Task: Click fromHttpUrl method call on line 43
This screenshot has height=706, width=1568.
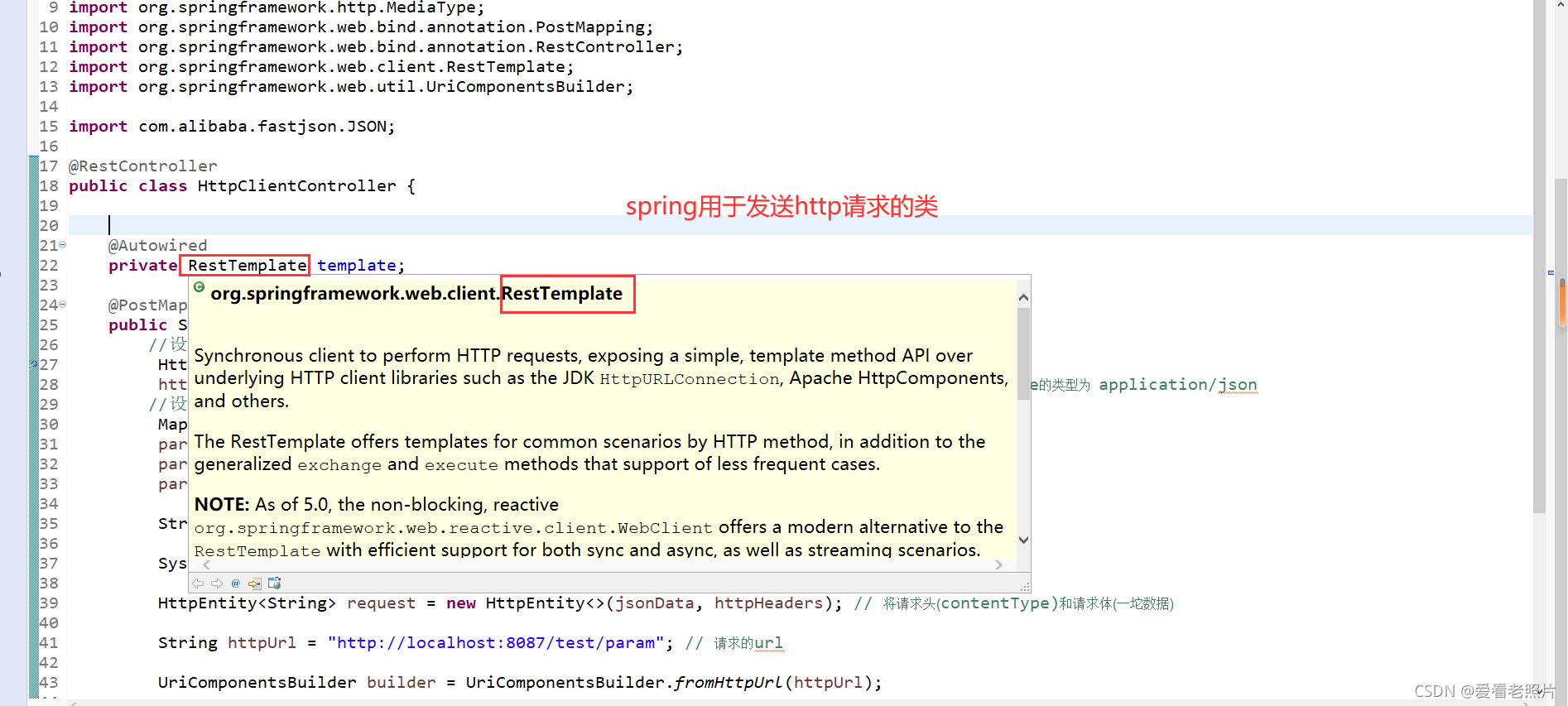Action: point(729,683)
